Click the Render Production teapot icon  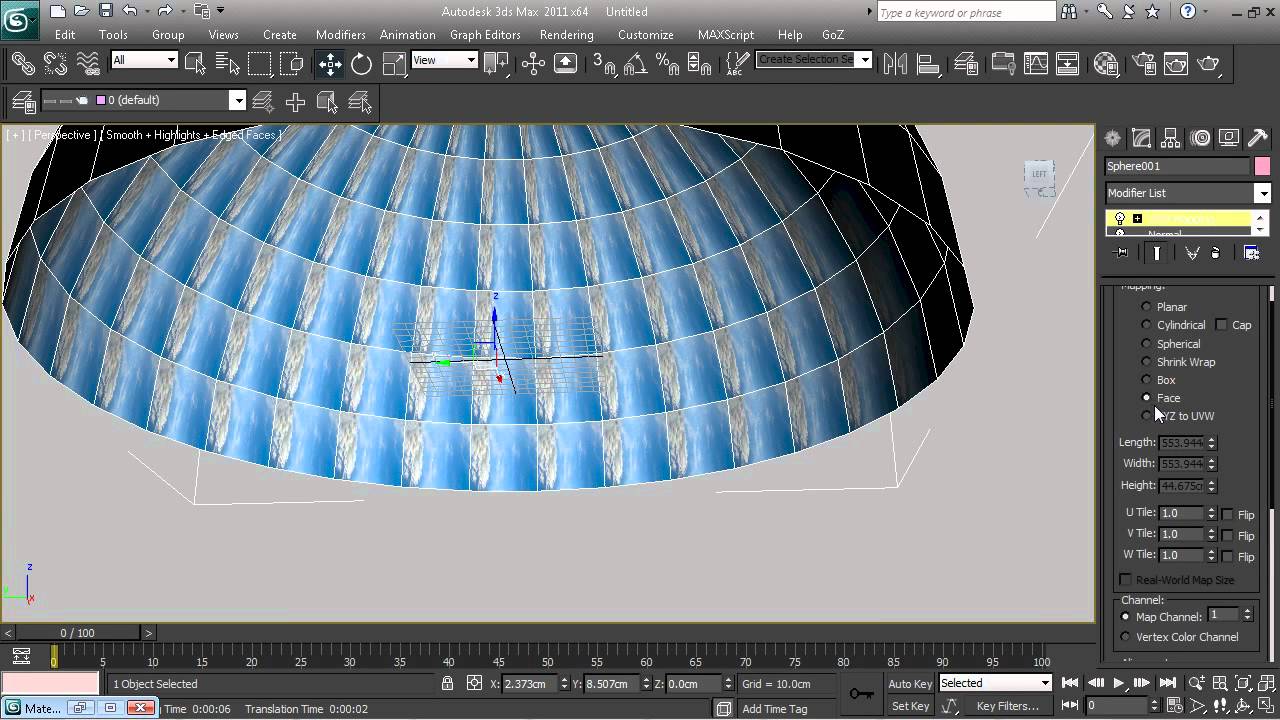point(1209,63)
